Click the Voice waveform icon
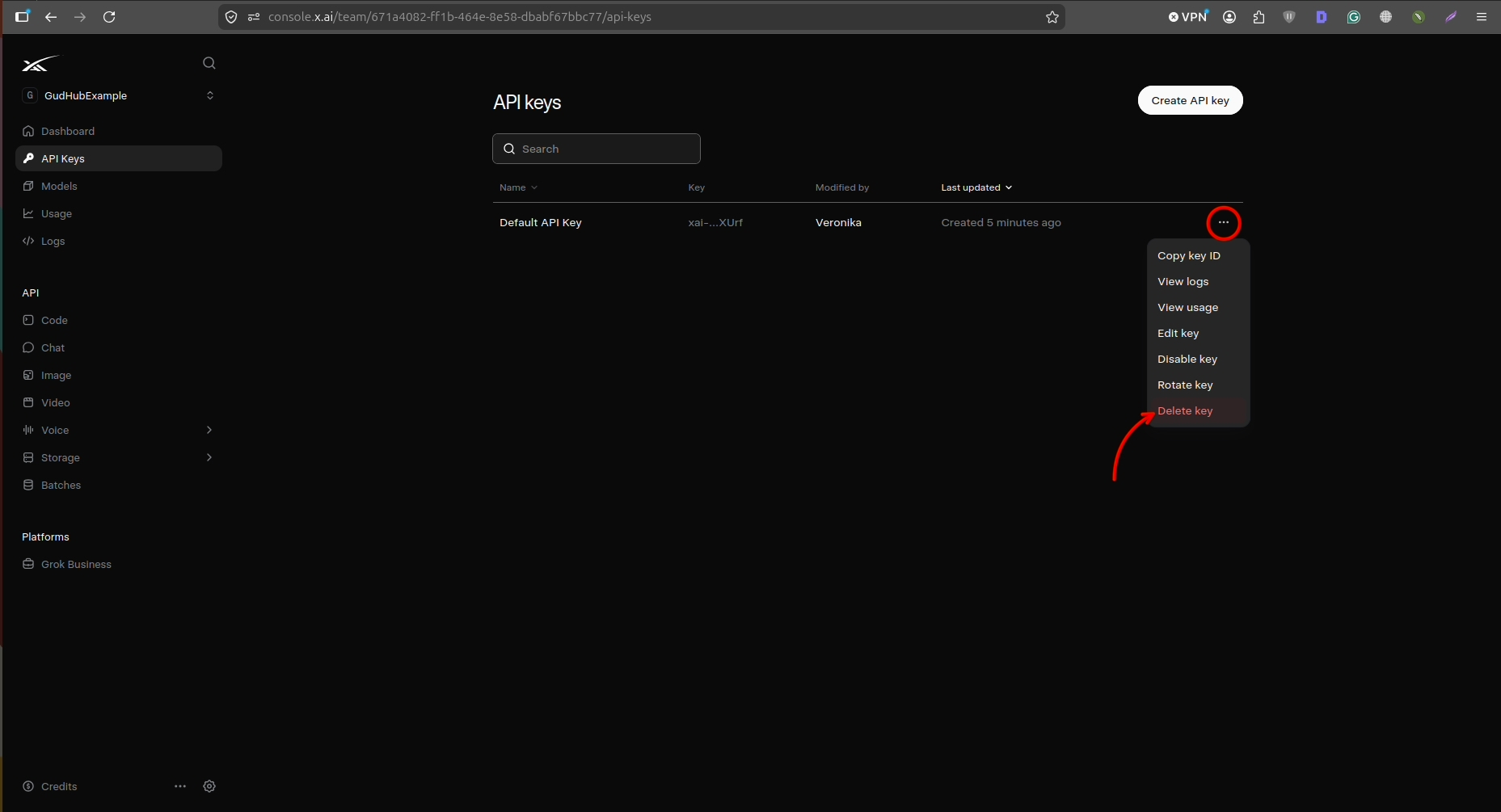1501x812 pixels. [x=28, y=430]
